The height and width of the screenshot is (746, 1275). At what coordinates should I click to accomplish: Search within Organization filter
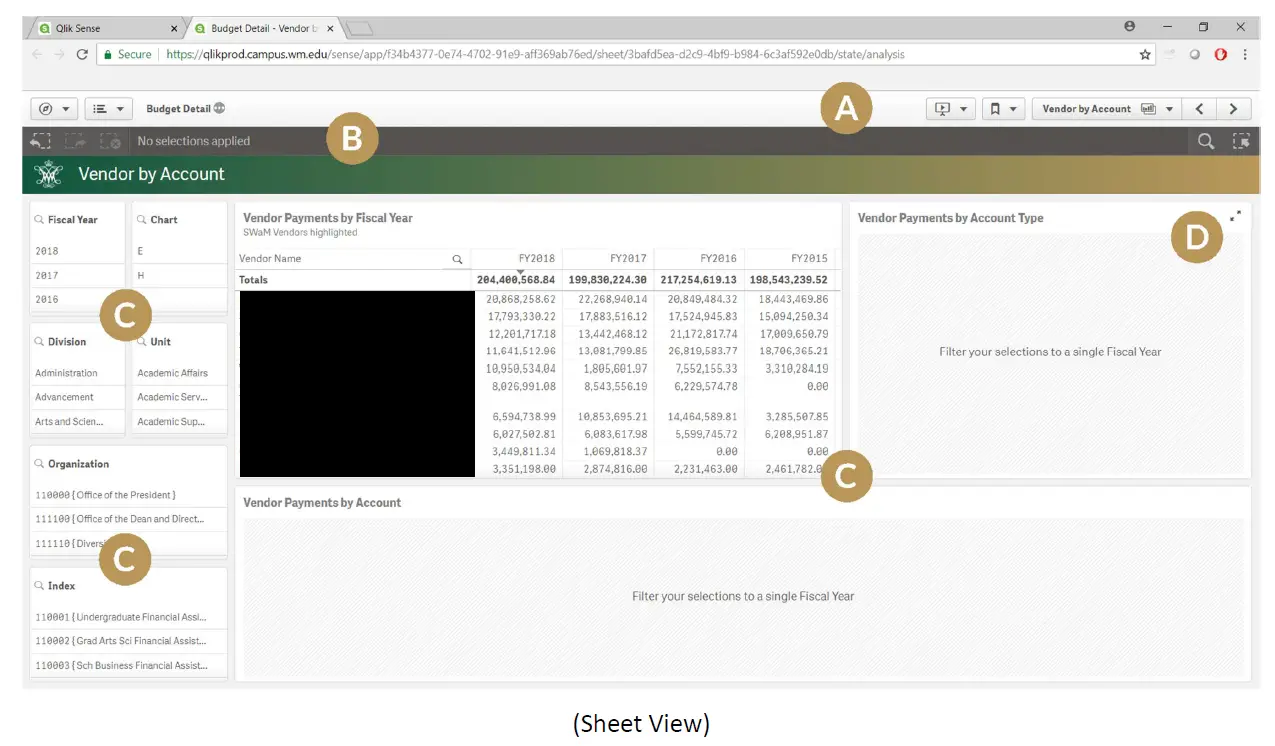[x=39, y=464]
